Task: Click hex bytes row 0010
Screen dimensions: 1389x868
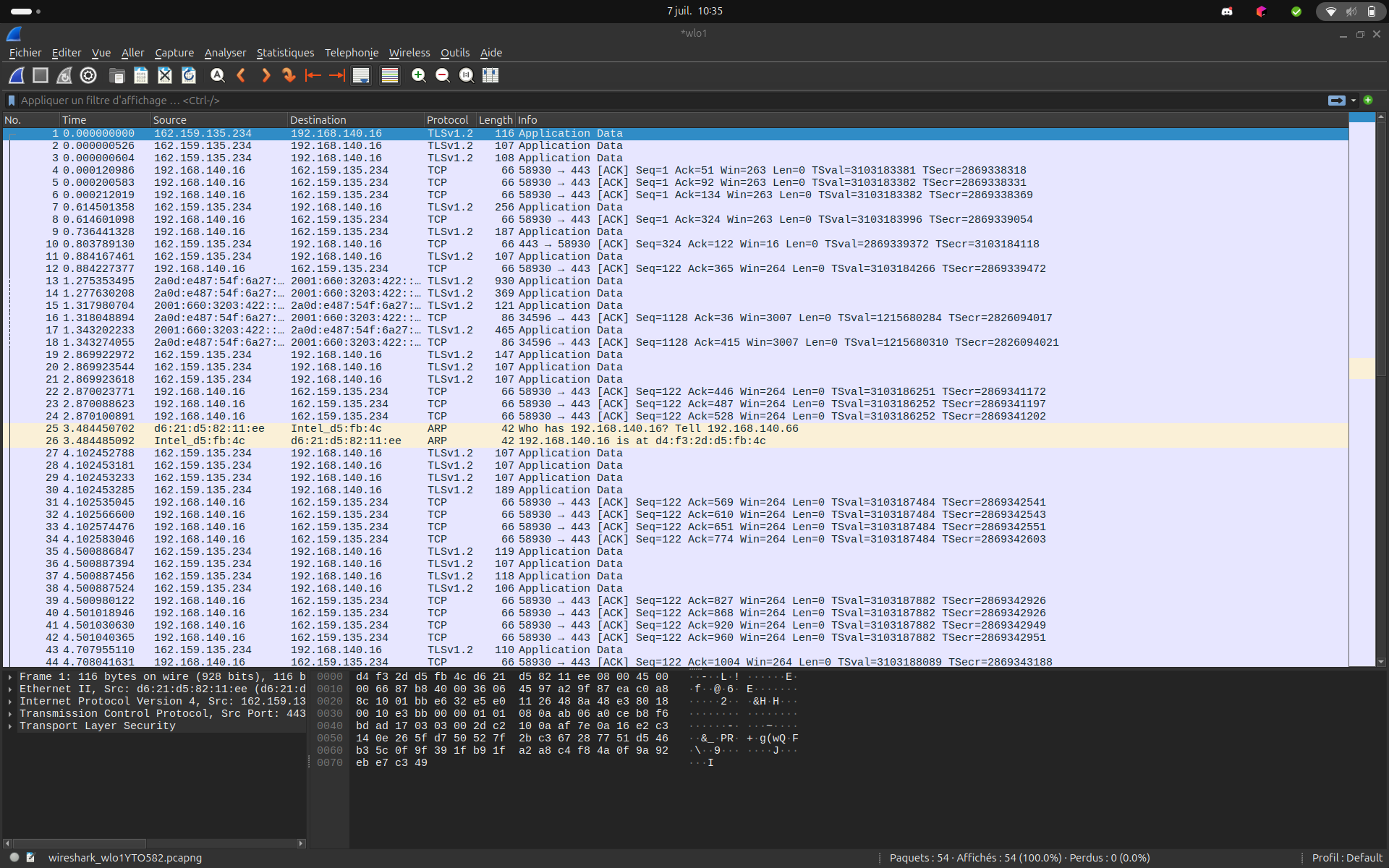Action: [511, 689]
